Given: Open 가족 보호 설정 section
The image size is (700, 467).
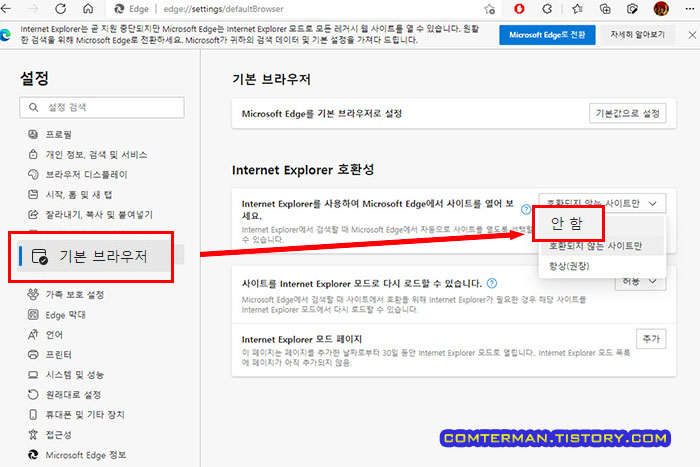Looking at the screenshot, I should (66, 295).
